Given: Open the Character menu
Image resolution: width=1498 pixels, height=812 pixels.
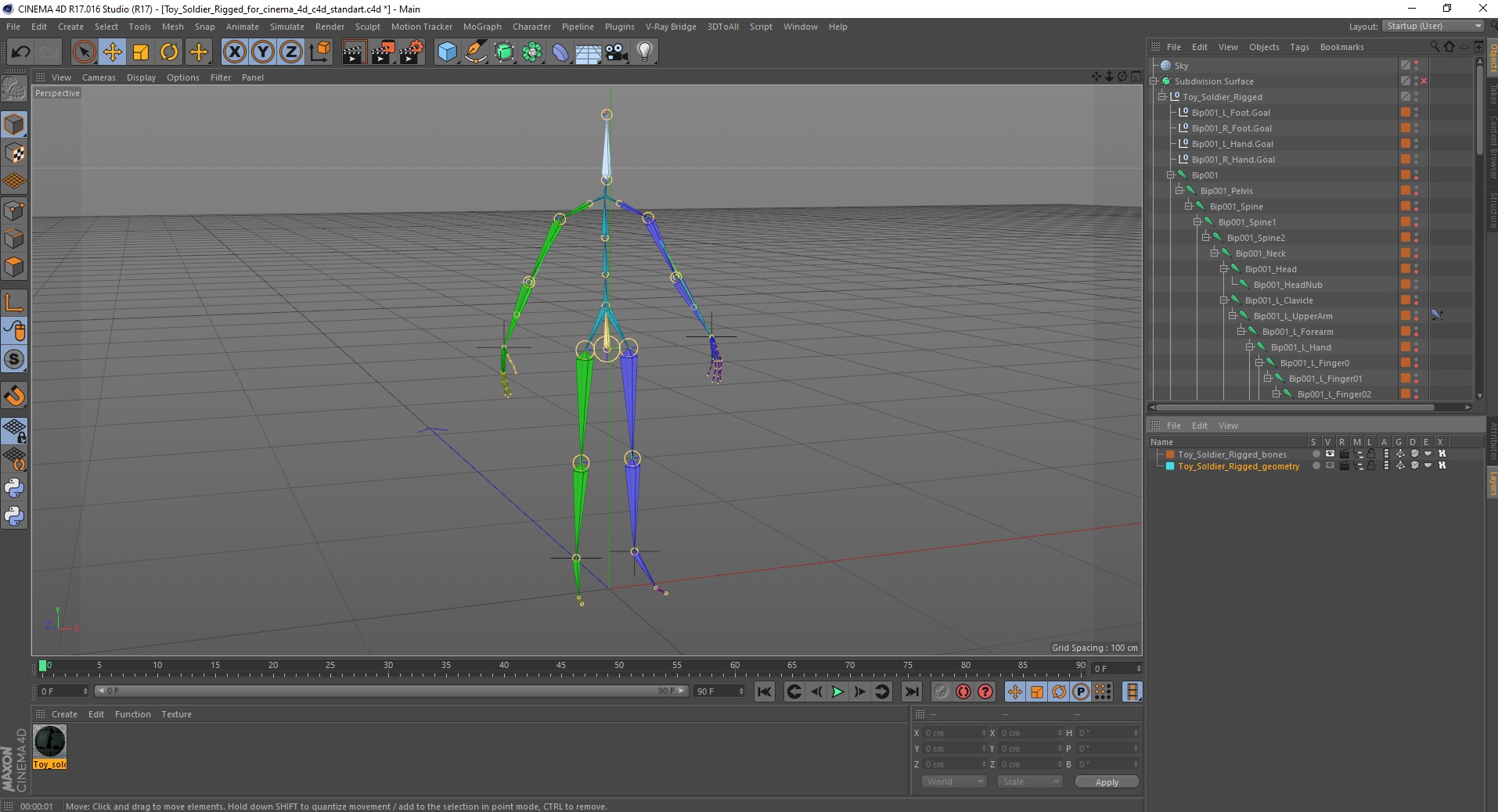Looking at the screenshot, I should pos(531,27).
